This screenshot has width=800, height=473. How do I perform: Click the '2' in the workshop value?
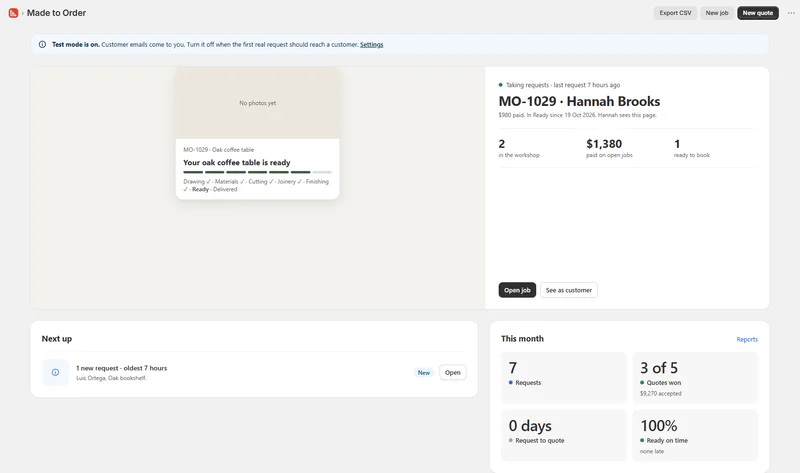(x=502, y=144)
